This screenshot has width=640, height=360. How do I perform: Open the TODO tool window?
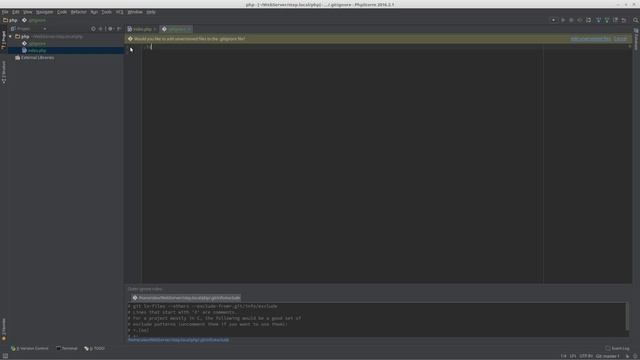[95, 349]
